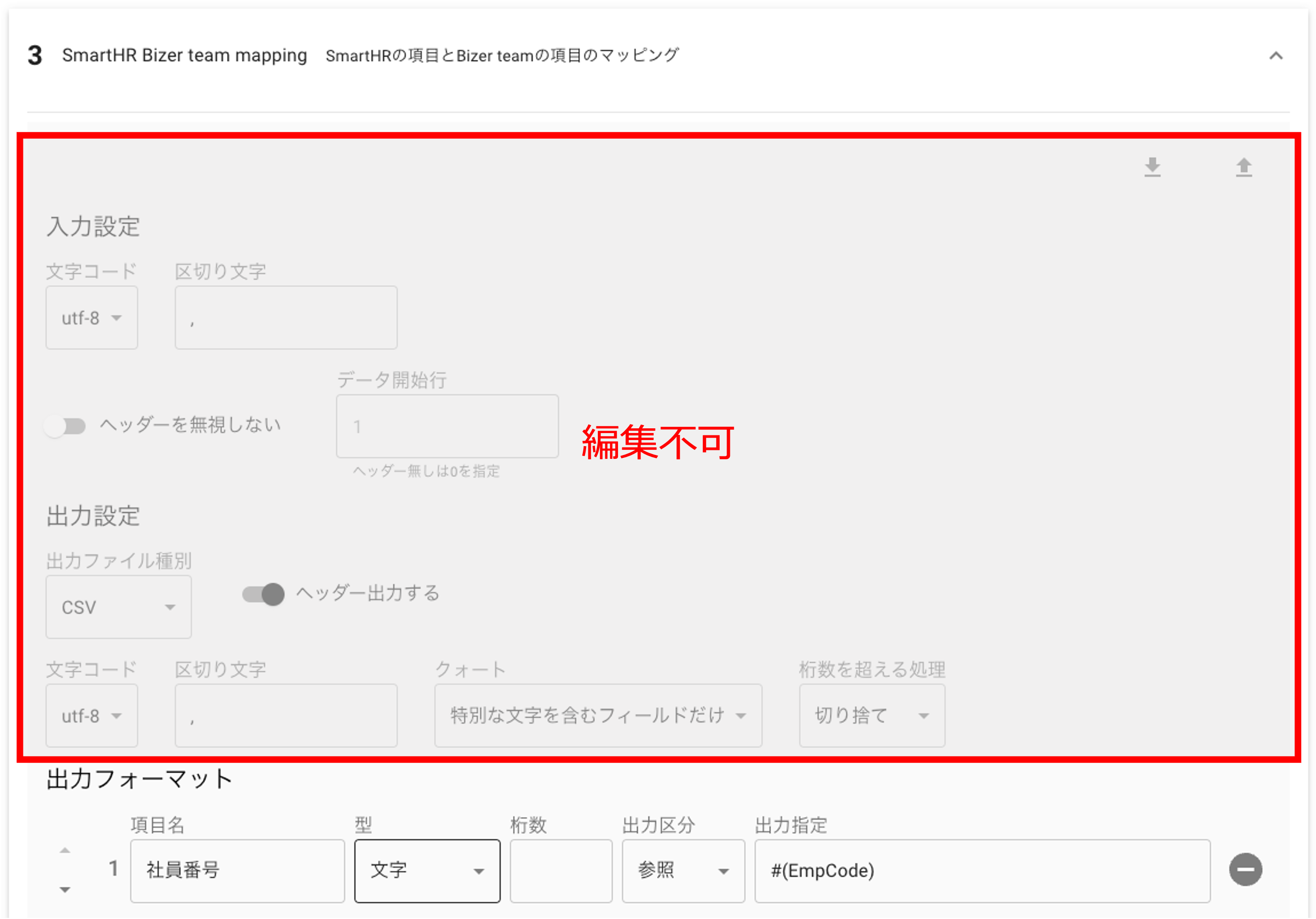
Task: Move row 1 up with arrow
Action: [x=65, y=850]
